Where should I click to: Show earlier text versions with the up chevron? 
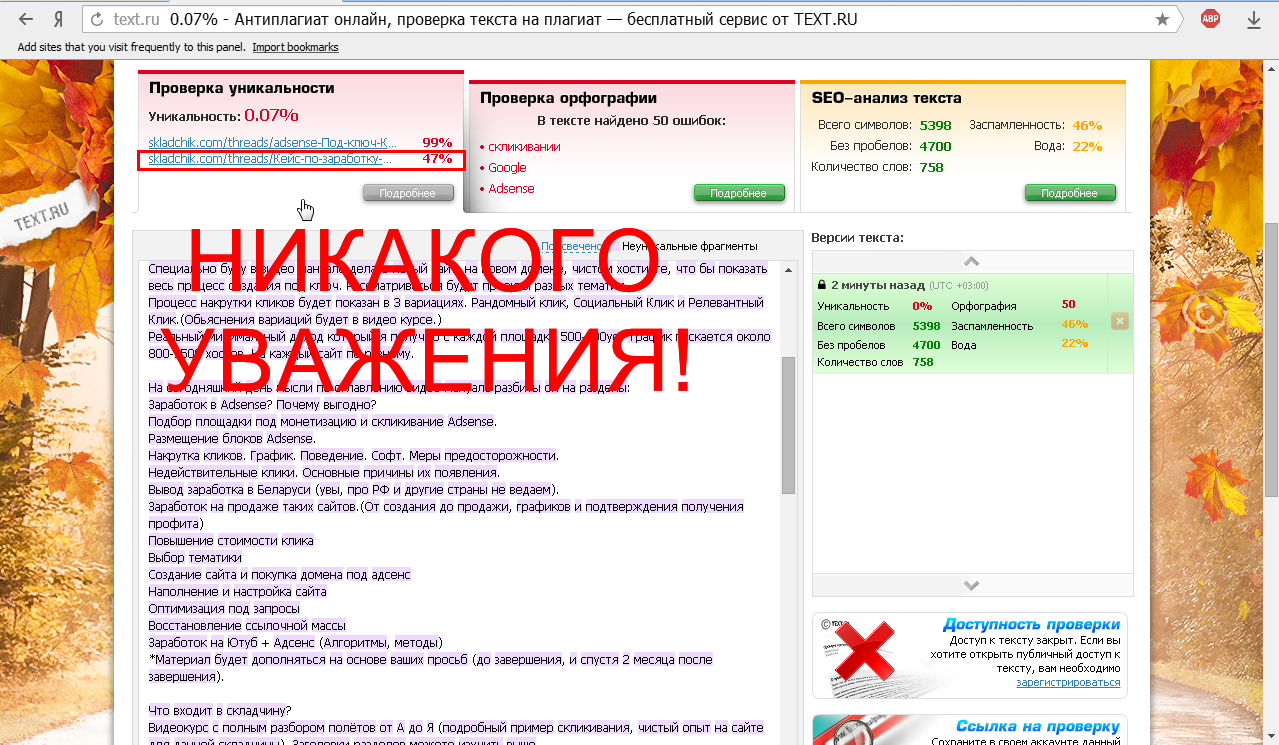pos(972,261)
